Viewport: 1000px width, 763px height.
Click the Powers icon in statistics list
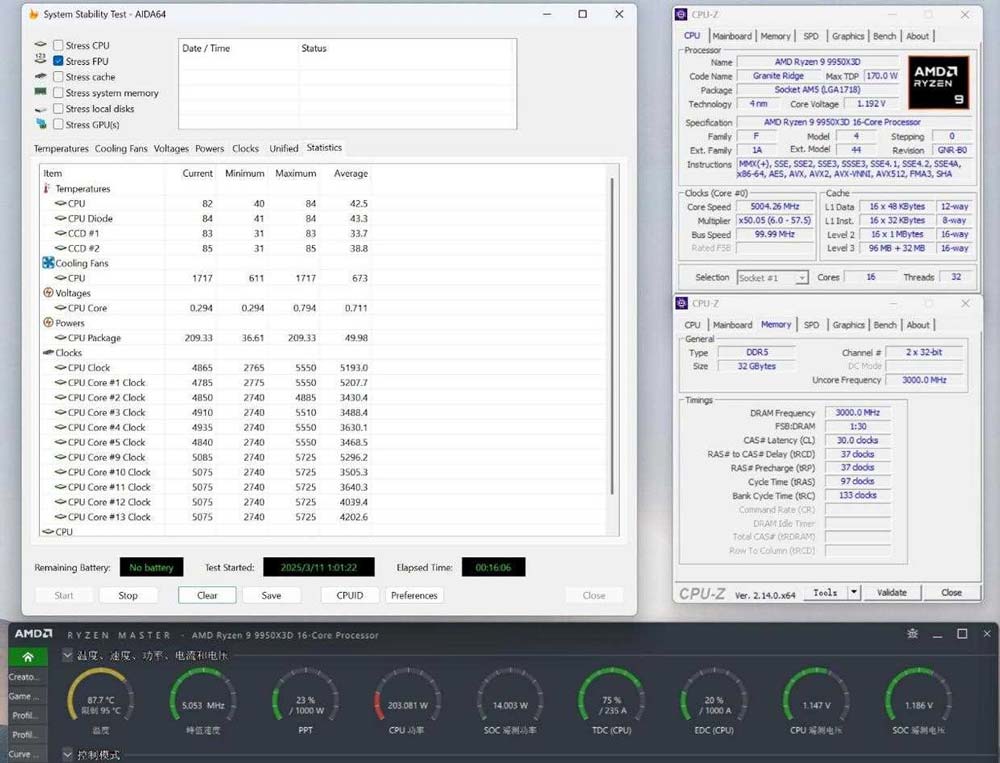click(x=48, y=323)
